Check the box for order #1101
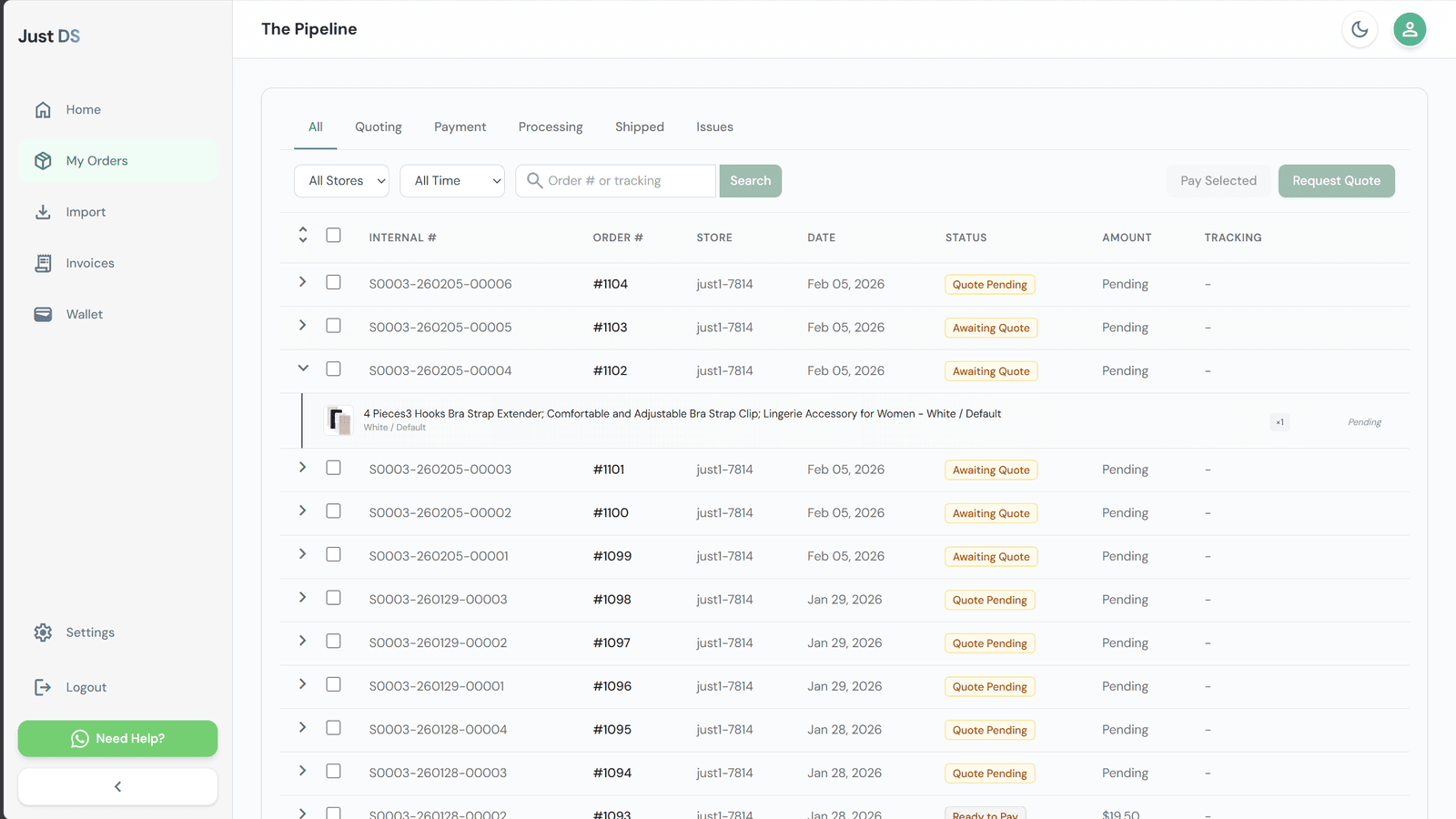The image size is (1456, 819). pyautogui.click(x=334, y=468)
